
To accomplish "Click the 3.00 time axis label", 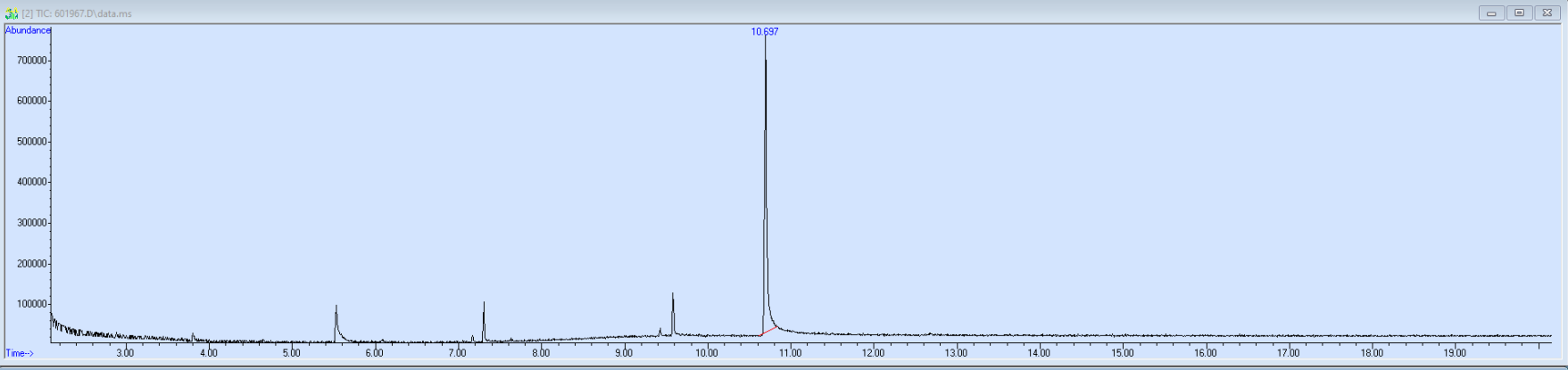I will point(125,353).
